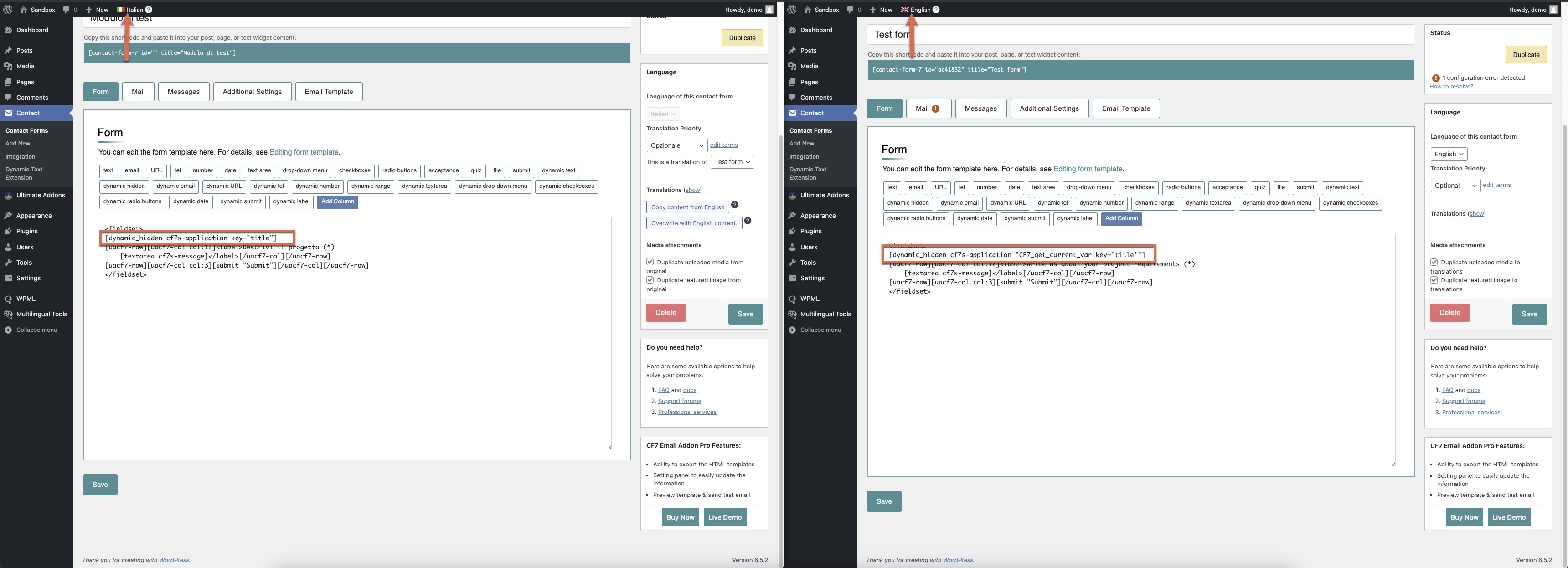Click bottom Save button in left window
This screenshot has height=568, width=1568.
point(100,485)
